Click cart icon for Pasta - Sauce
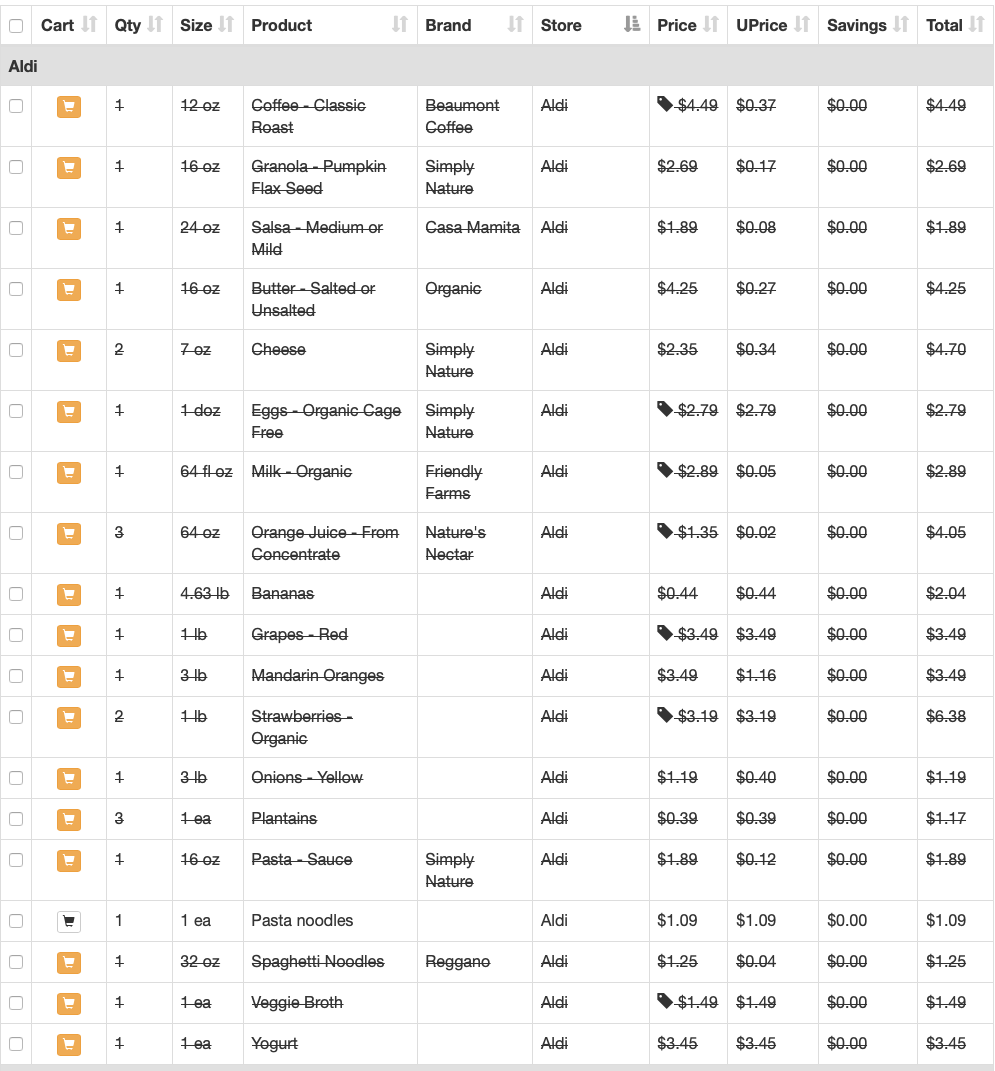The image size is (995, 1071). pos(69,860)
